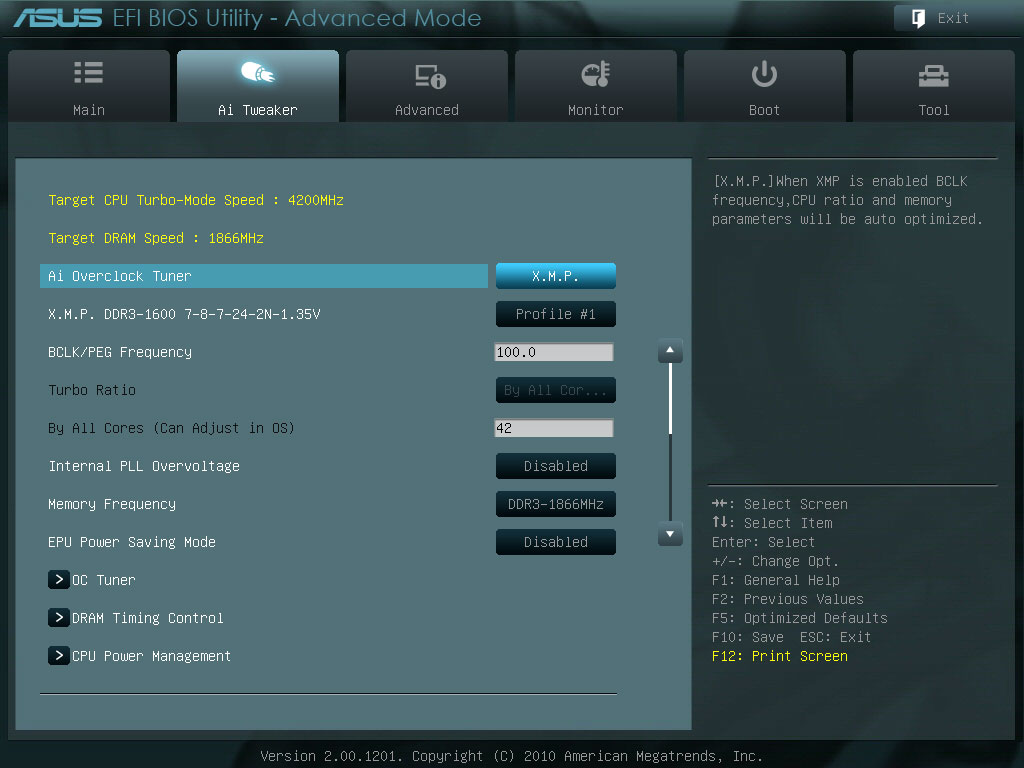This screenshot has width=1024, height=768.
Task: Click the F5: Optimized Defaults hint
Action: tap(800, 618)
